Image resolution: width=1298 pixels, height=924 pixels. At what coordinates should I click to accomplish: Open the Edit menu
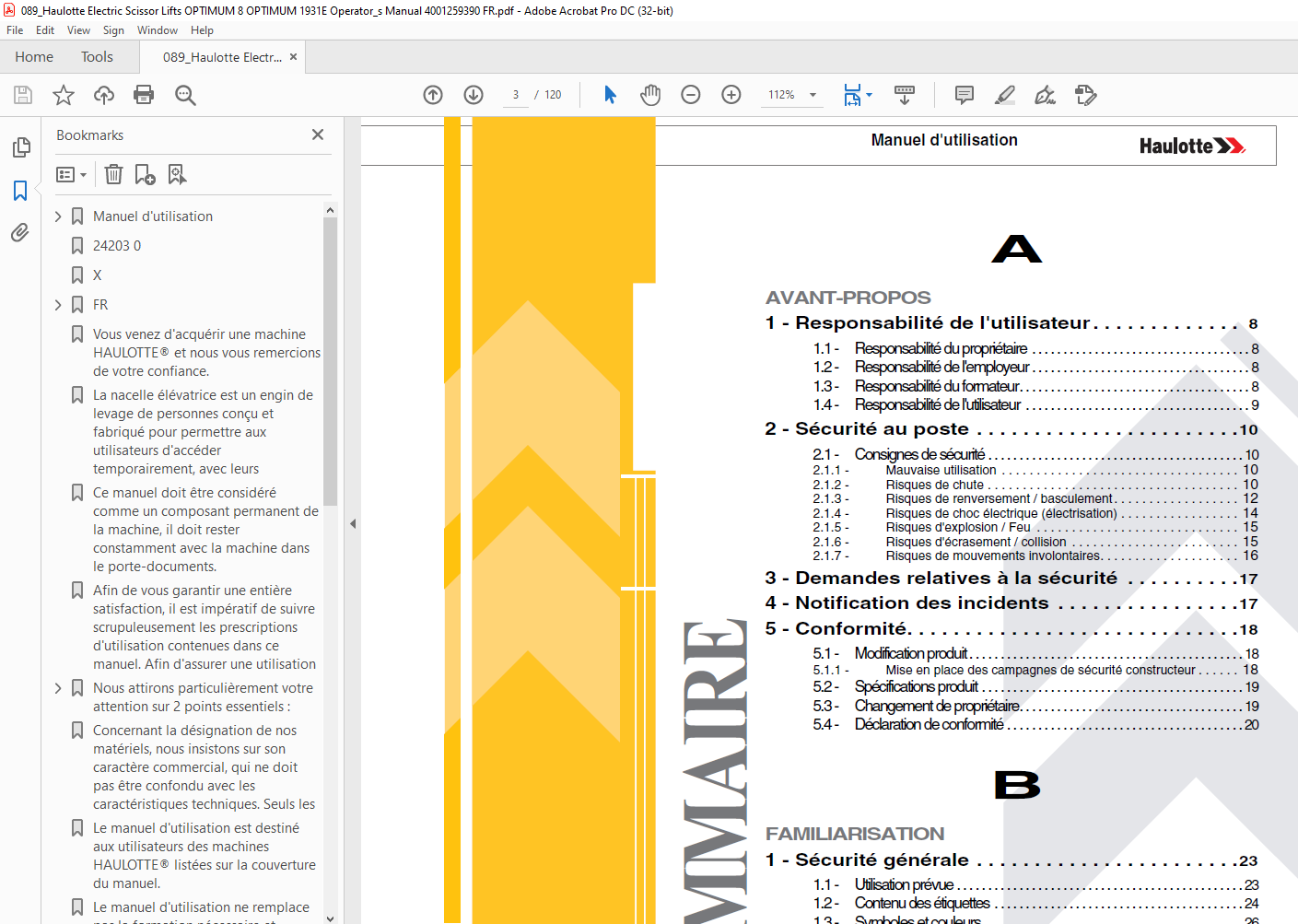[45, 30]
